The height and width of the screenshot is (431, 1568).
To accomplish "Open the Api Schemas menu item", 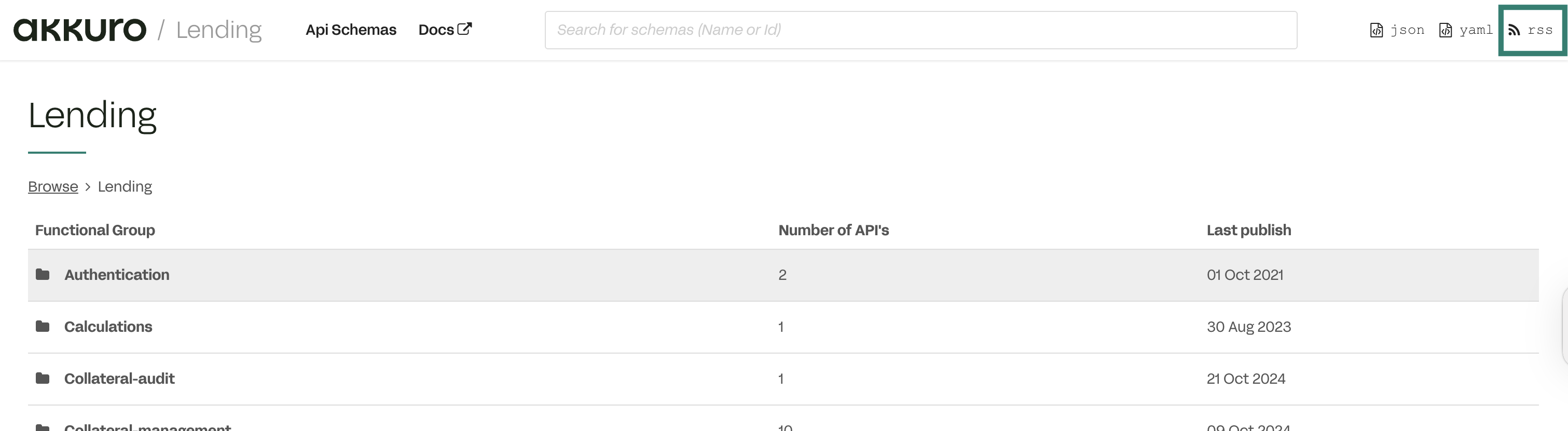I will (x=351, y=30).
